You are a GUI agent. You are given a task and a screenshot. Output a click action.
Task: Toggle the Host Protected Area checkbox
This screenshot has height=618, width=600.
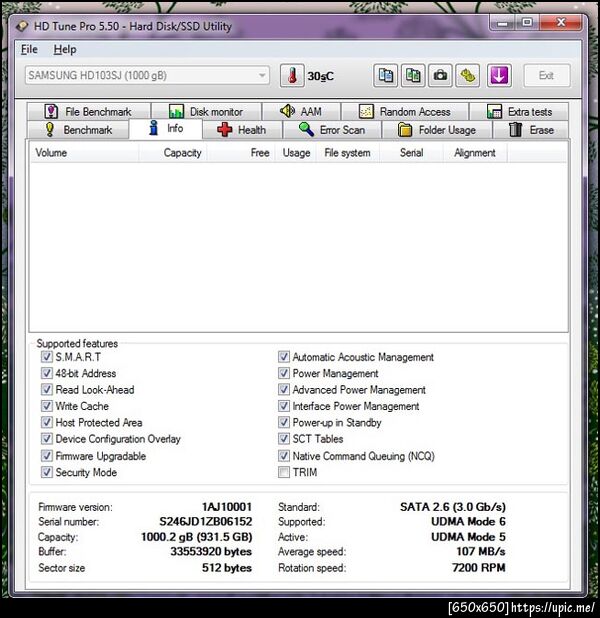click(x=47, y=422)
